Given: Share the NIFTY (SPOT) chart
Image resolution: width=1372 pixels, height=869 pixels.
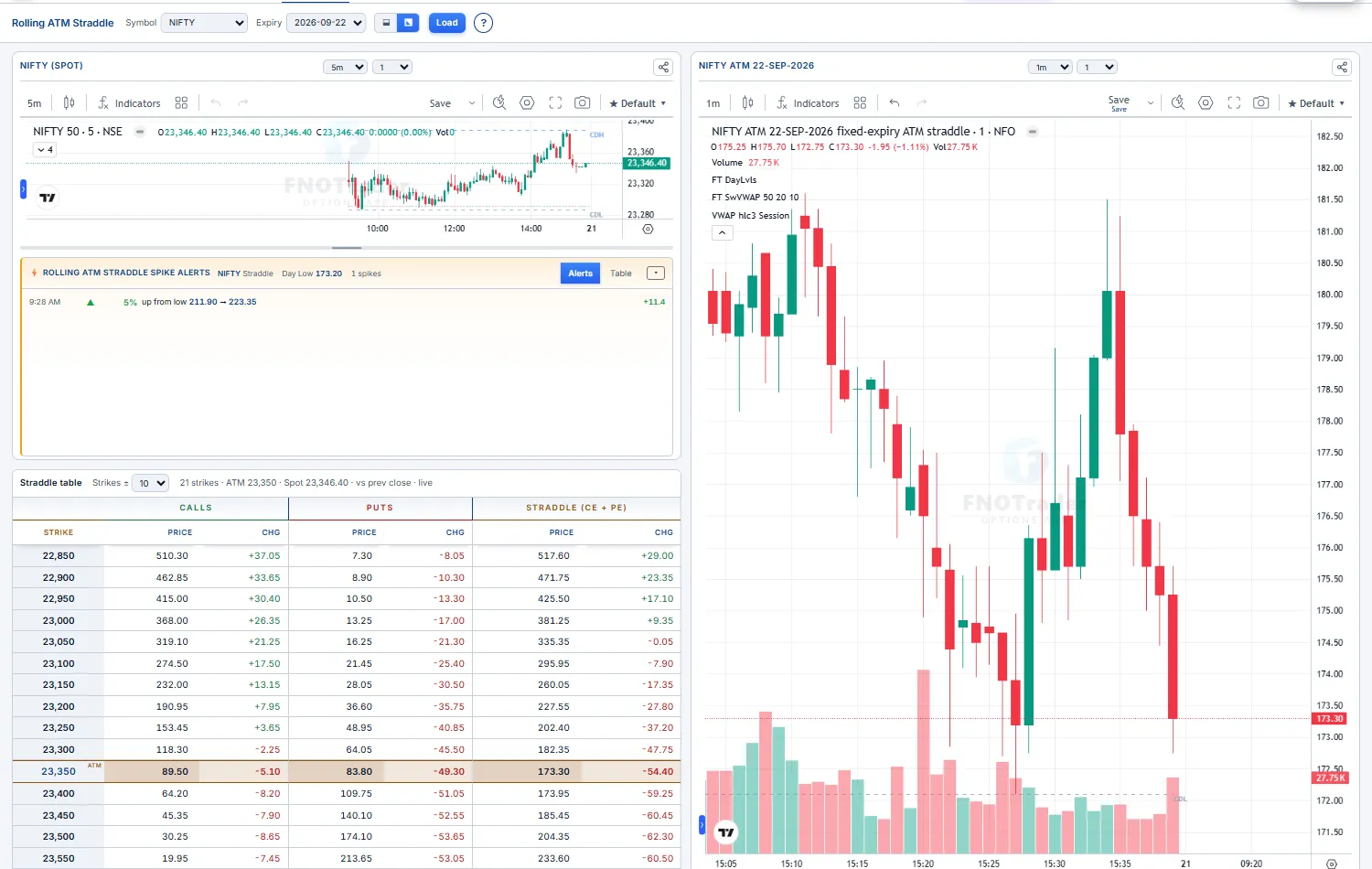Looking at the screenshot, I should (663, 67).
